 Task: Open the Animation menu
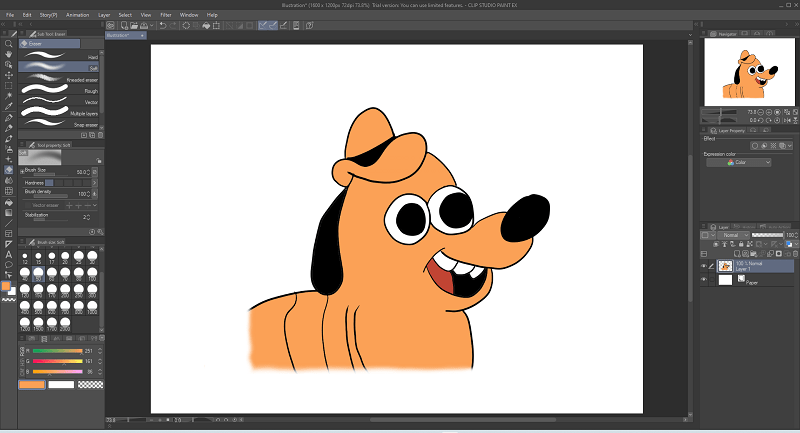(78, 15)
